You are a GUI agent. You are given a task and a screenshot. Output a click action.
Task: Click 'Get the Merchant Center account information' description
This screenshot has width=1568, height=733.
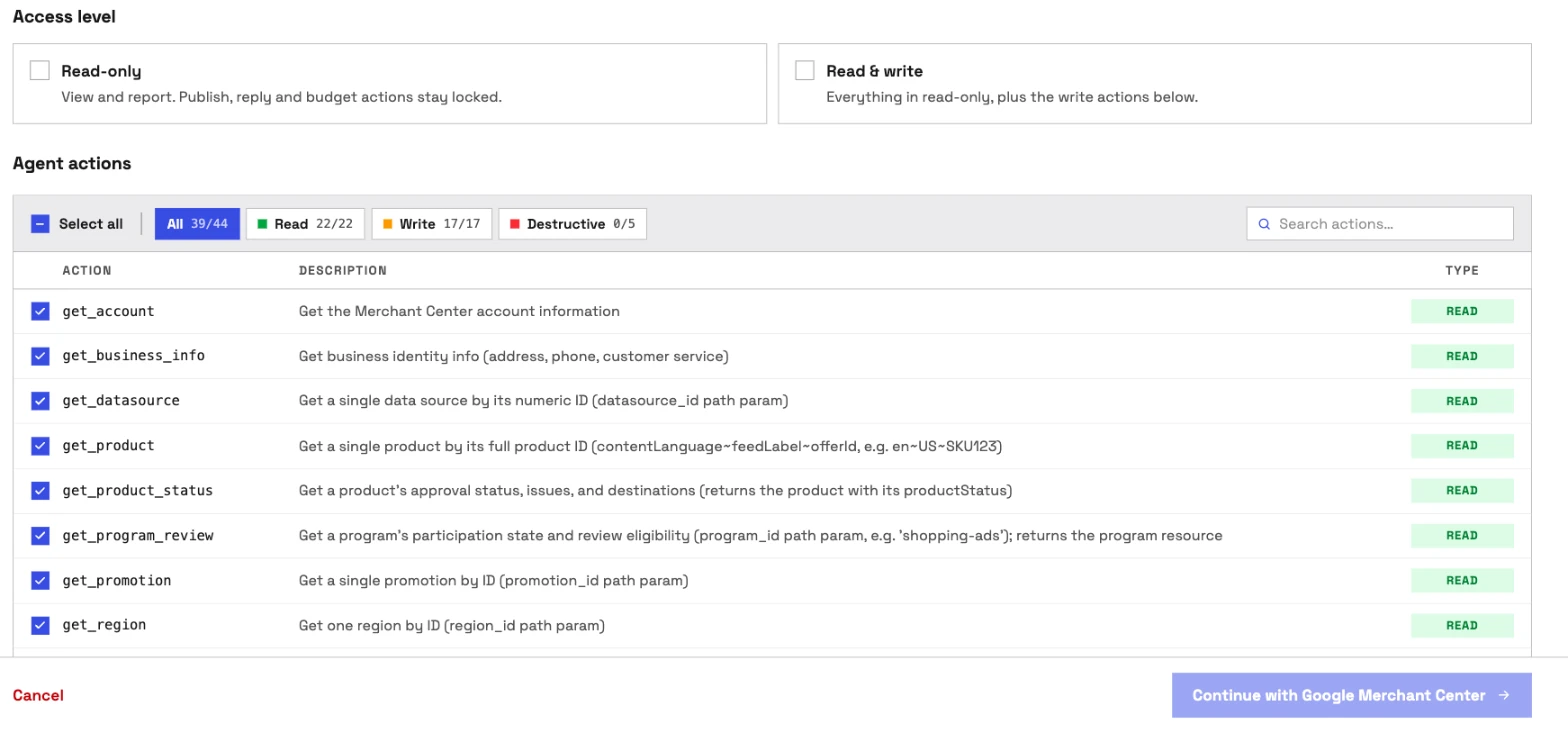pos(459,311)
